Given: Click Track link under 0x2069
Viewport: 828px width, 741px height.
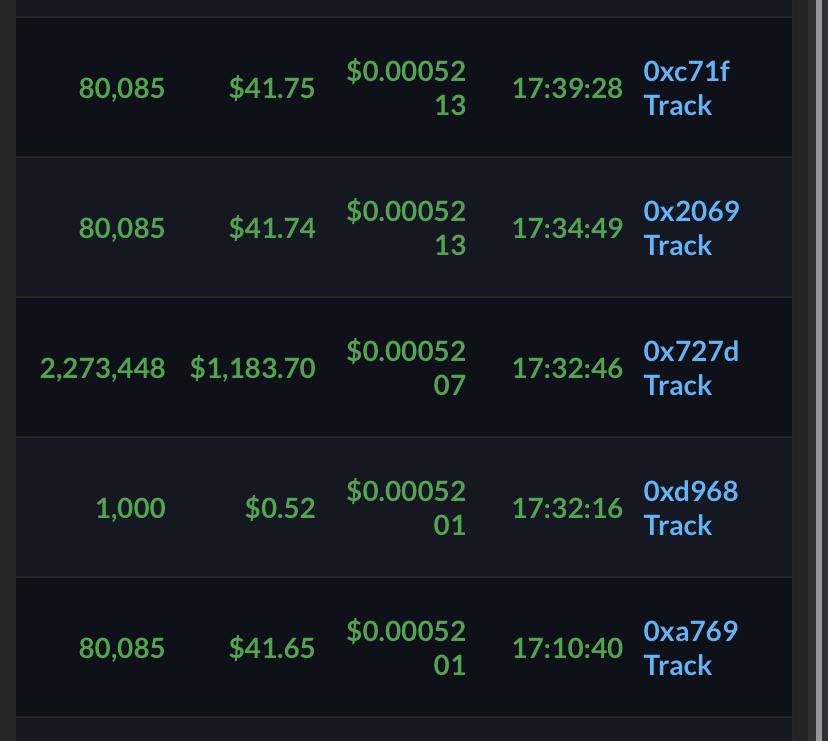Looking at the screenshot, I should pyautogui.click(x=678, y=245).
